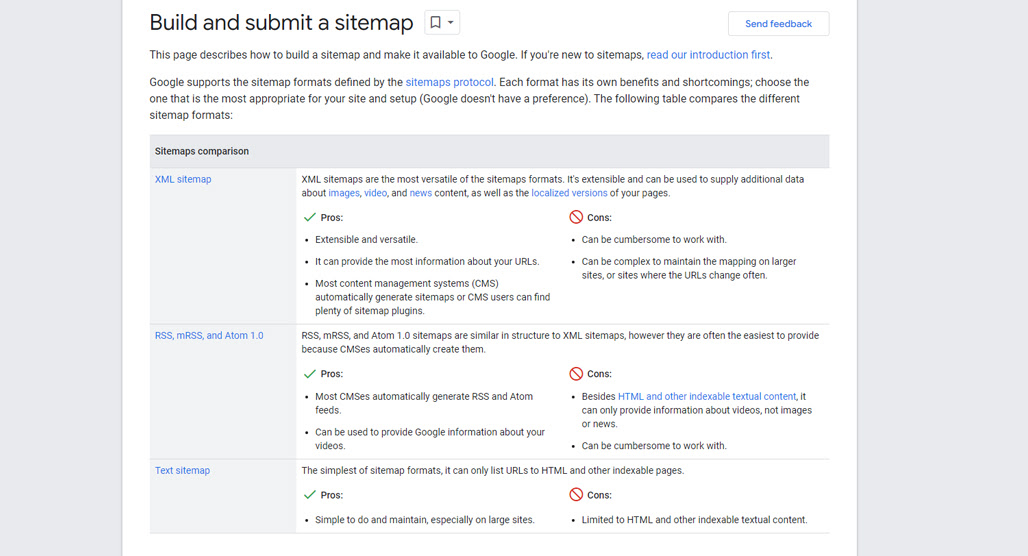Open the RSS, mRSS, and Atom 1.0 link

tap(208, 336)
